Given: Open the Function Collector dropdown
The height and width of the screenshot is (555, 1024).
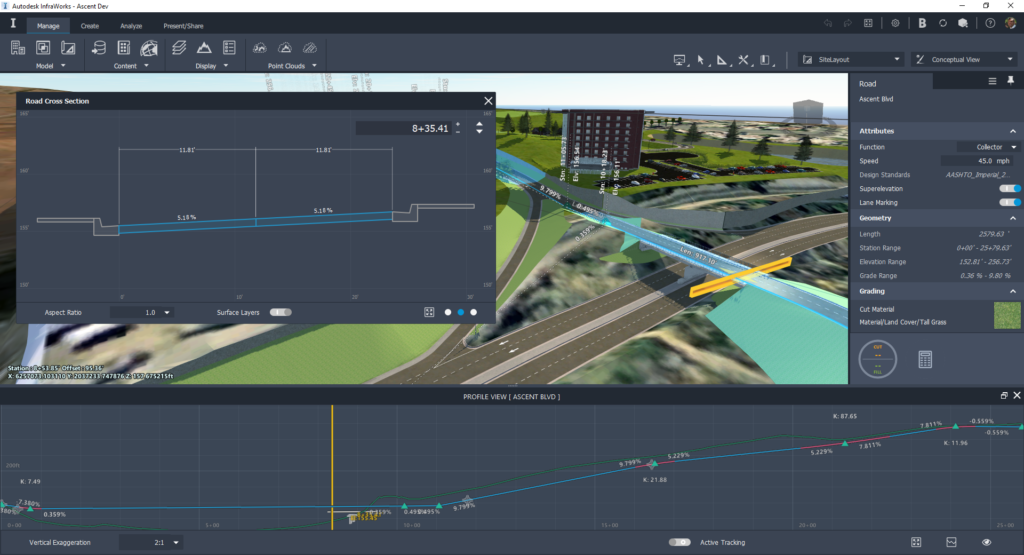Looking at the screenshot, I should coord(983,147).
